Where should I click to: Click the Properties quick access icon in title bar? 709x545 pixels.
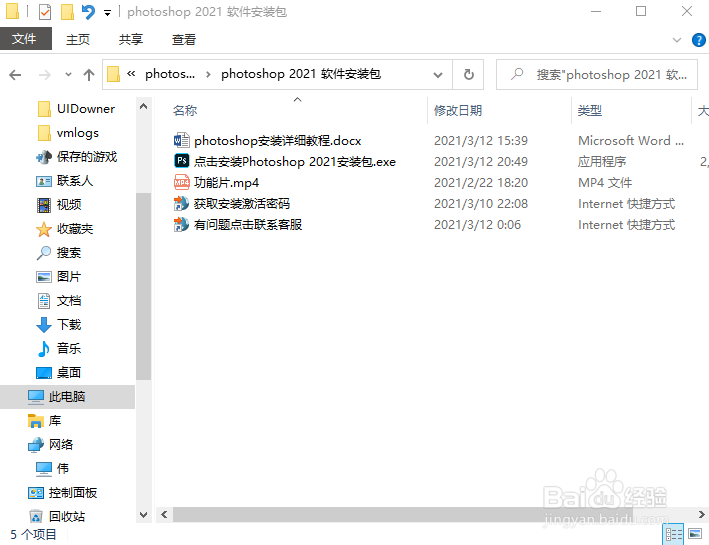(45, 12)
